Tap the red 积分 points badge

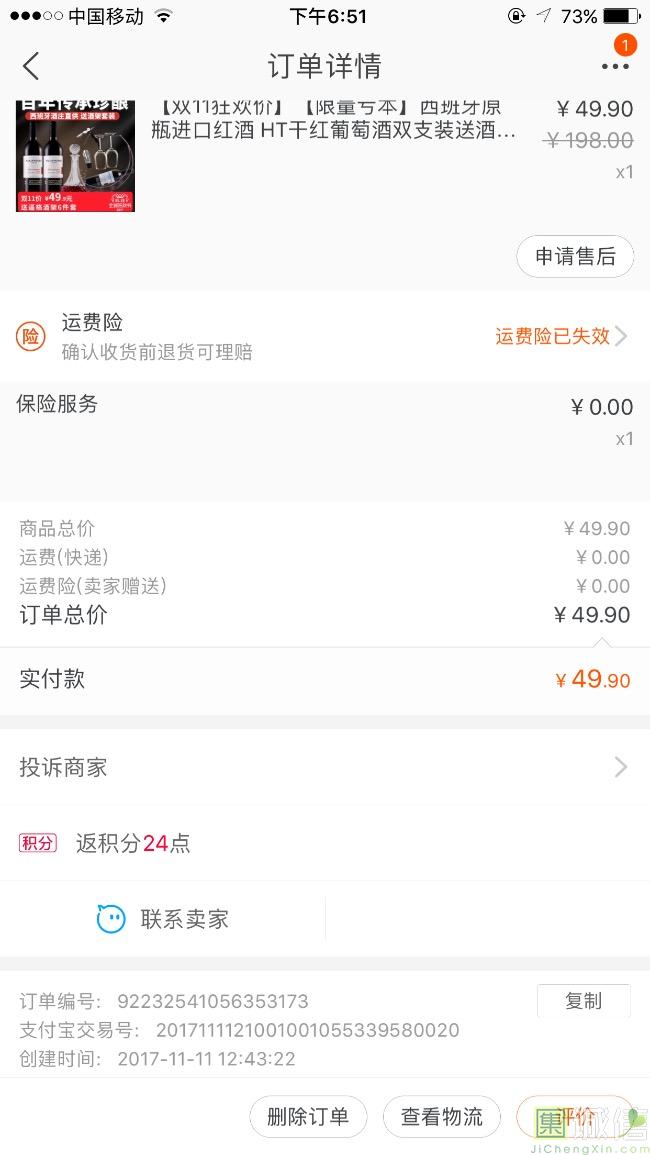pos(38,843)
